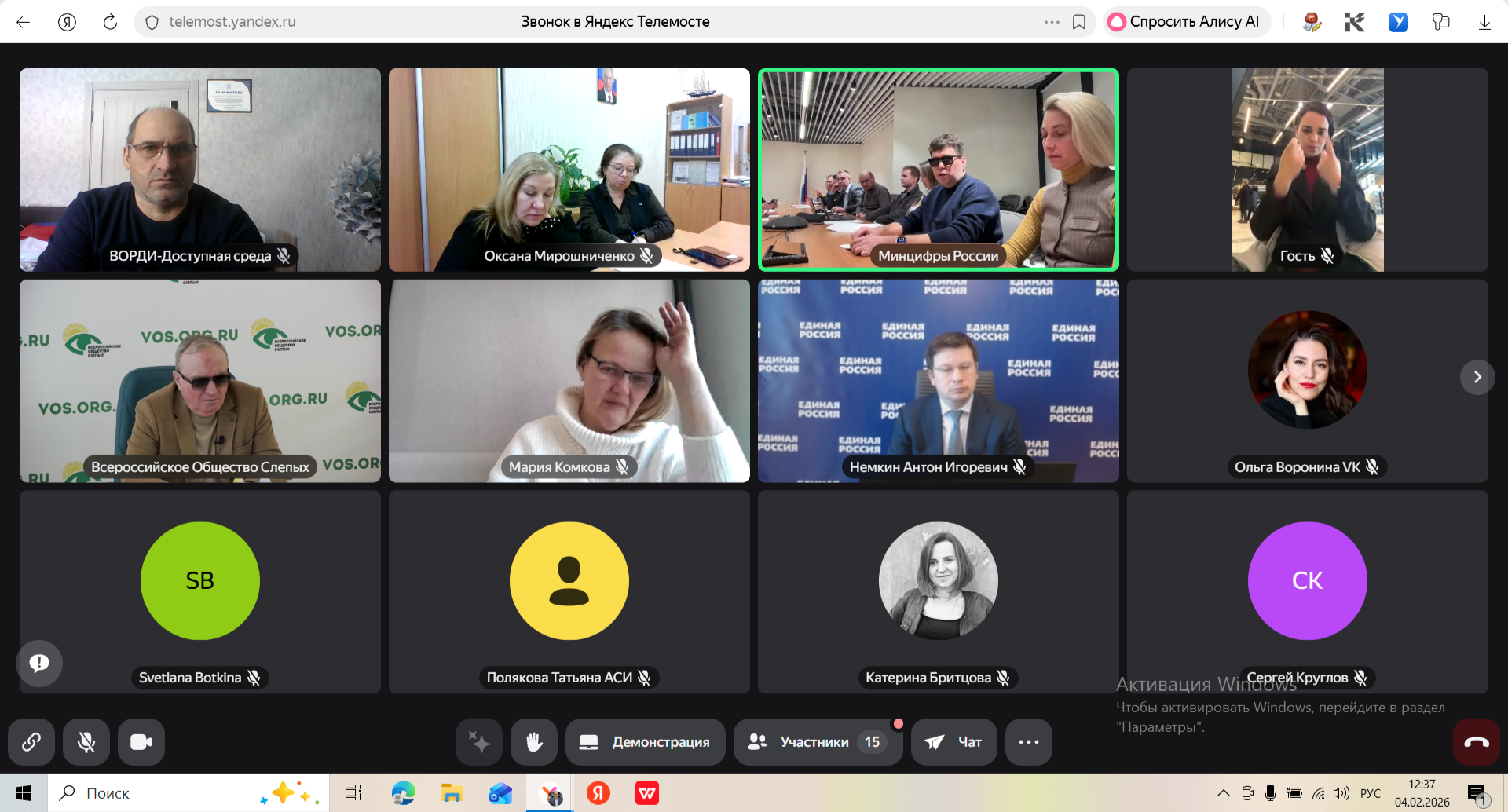
Task: Select Мария Комкова's video tile
Action: [569, 381]
